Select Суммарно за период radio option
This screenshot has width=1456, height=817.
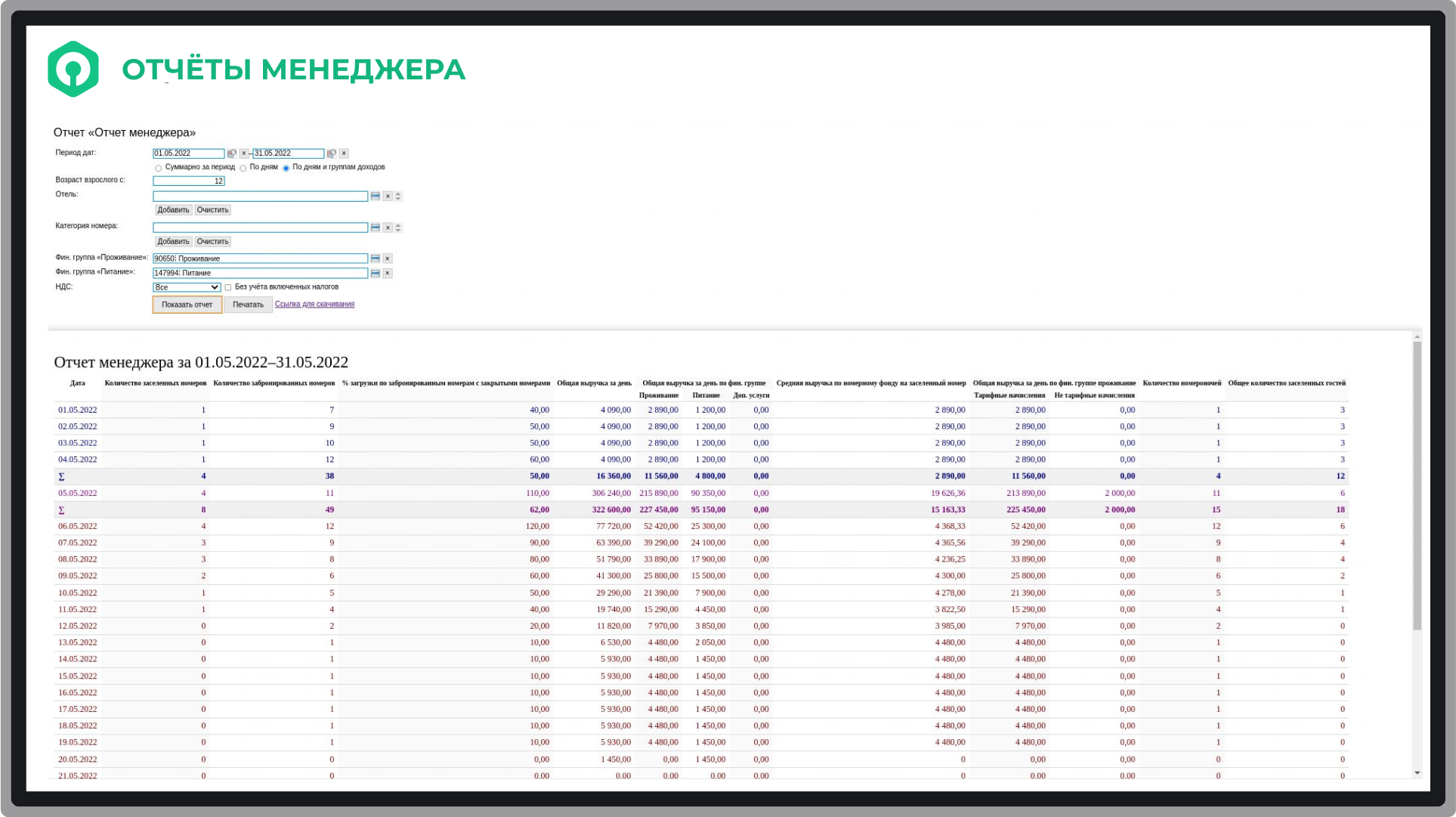(x=159, y=168)
